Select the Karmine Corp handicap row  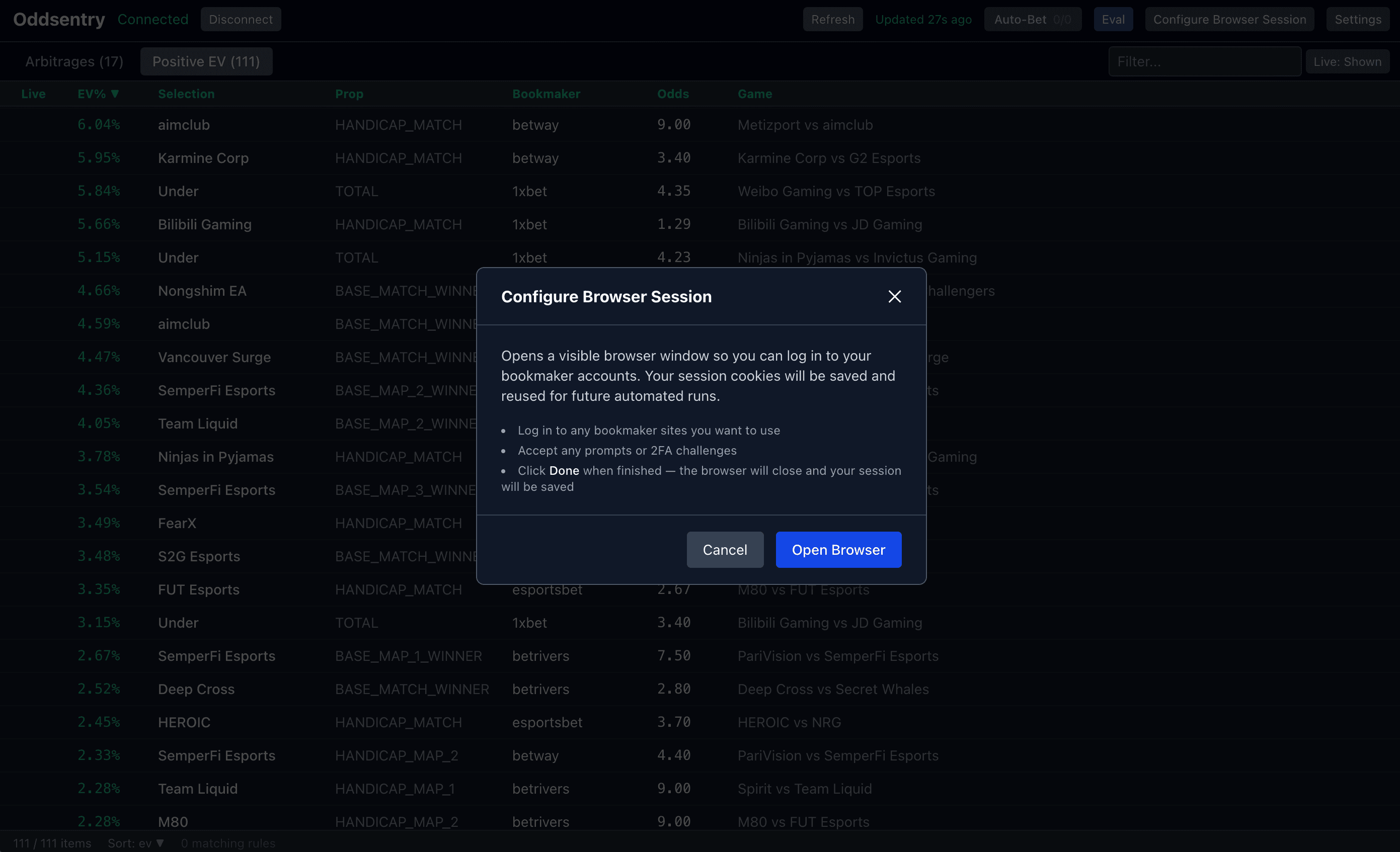pyautogui.click(x=227, y=158)
